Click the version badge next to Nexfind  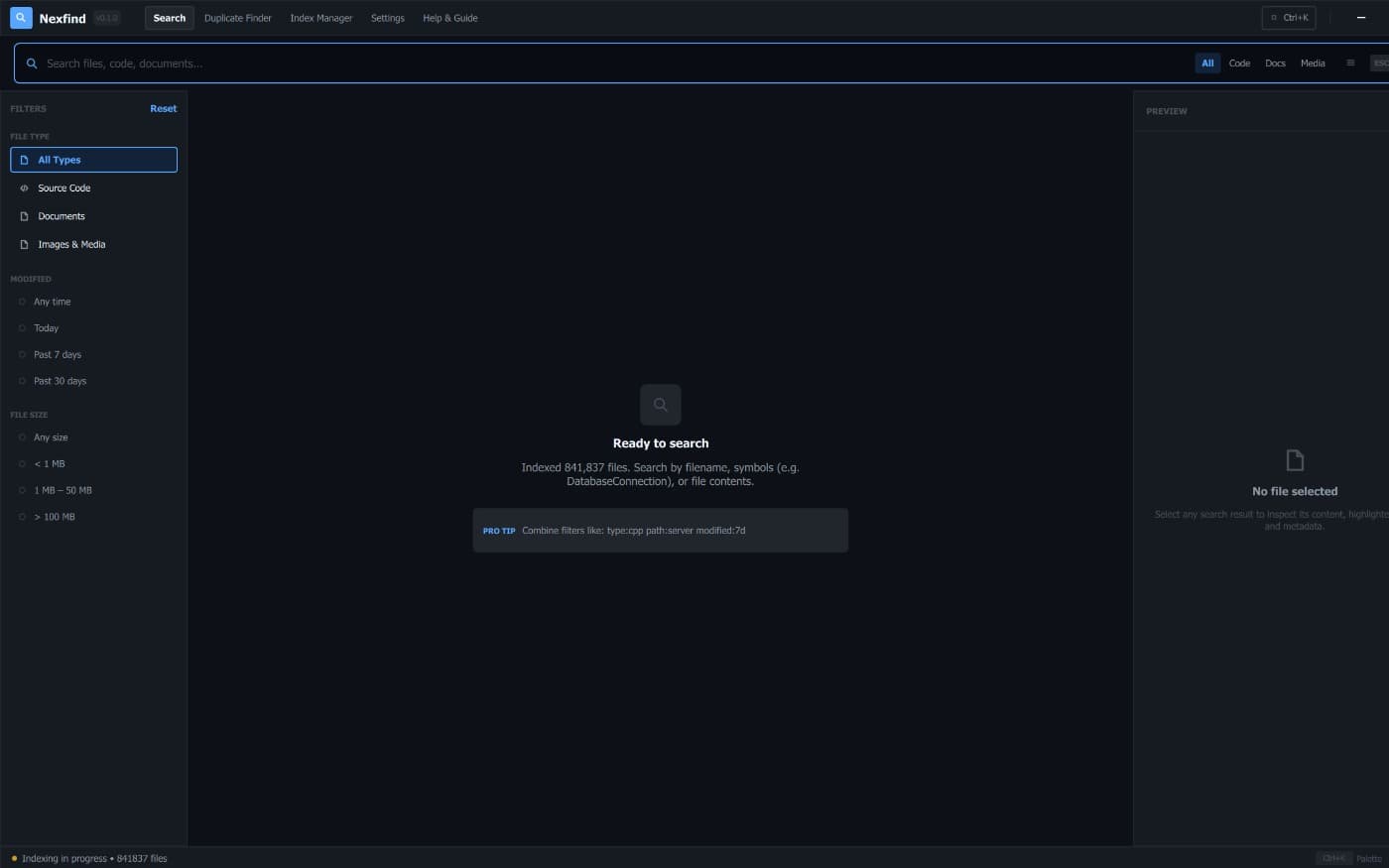106,18
